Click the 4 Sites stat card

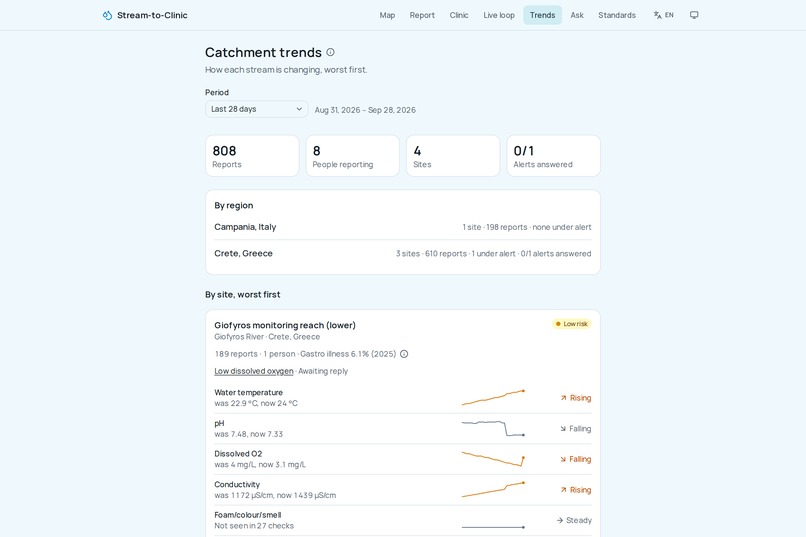pos(453,156)
